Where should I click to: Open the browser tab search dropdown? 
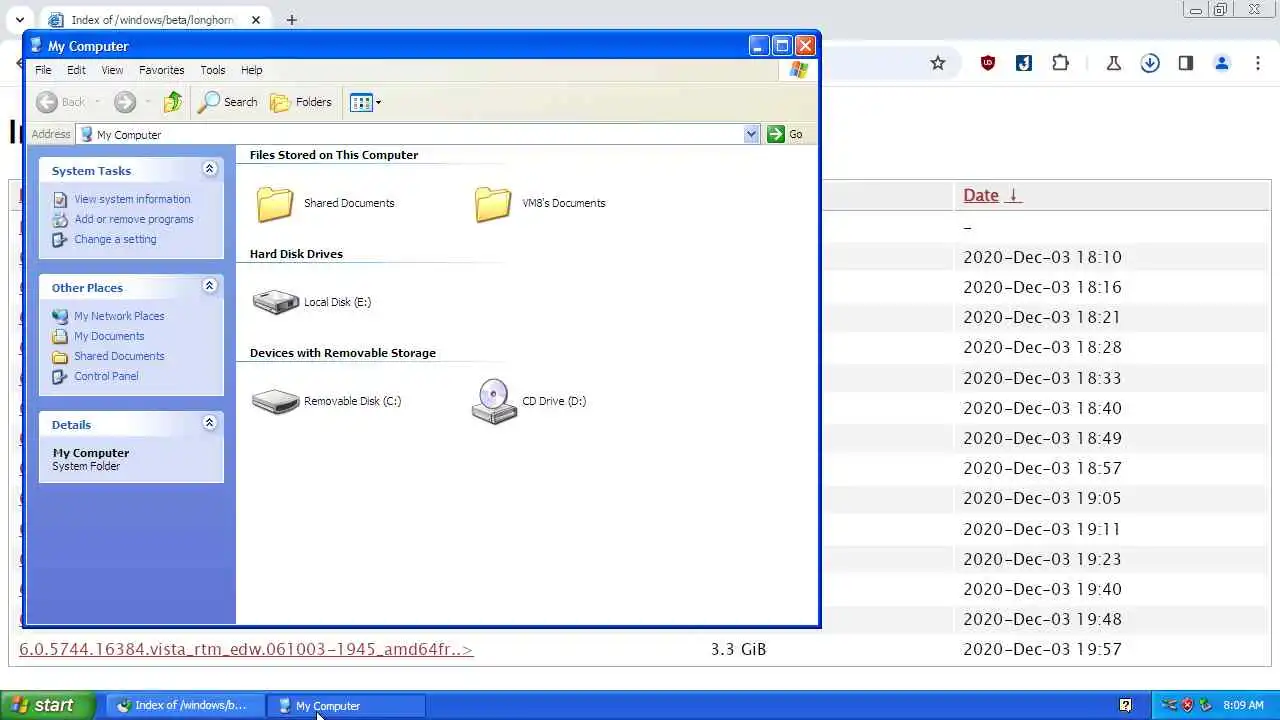(x=19, y=20)
